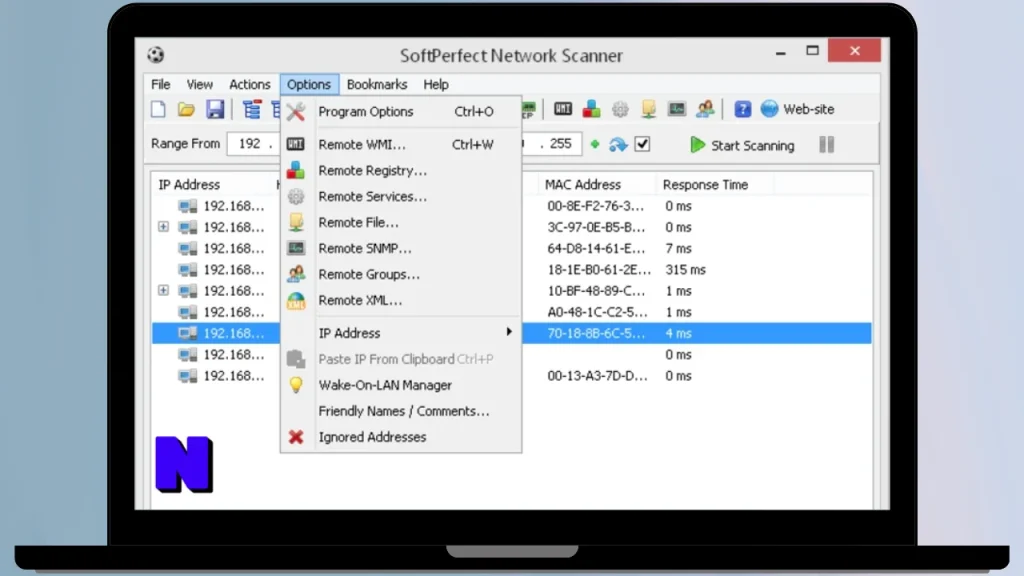Click the computer icon on the 315 ms row
The width and height of the screenshot is (1024, 576).
[188, 270]
